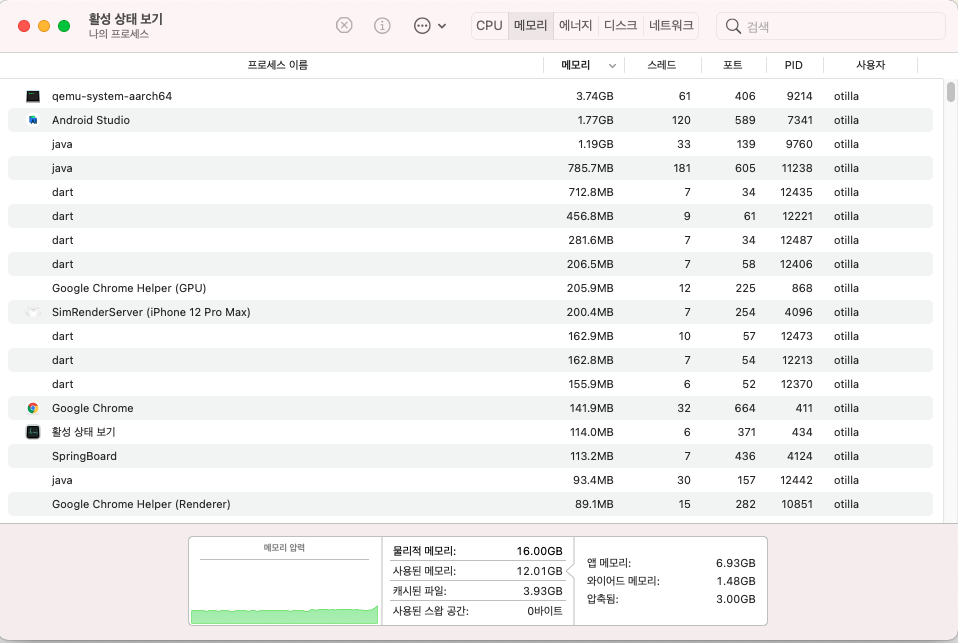Sort by 프로세스 이름 column header
This screenshot has width=958, height=643.
pyautogui.click(x=277, y=65)
